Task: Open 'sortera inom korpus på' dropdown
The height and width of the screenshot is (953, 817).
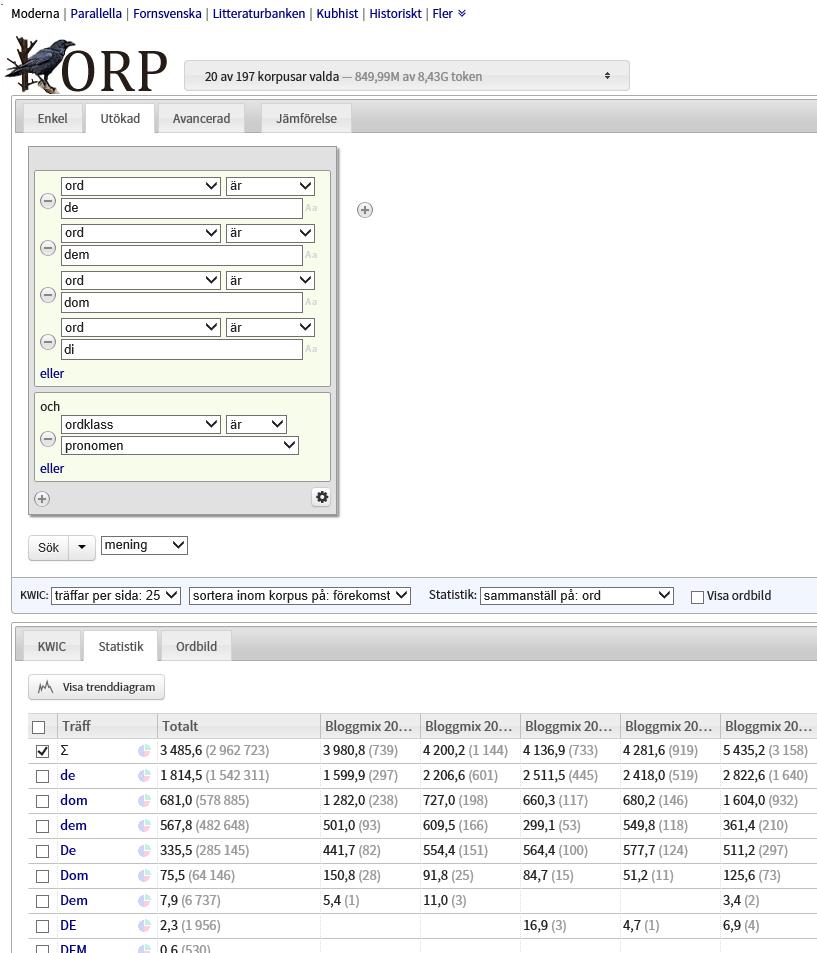Action: coord(300,595)
